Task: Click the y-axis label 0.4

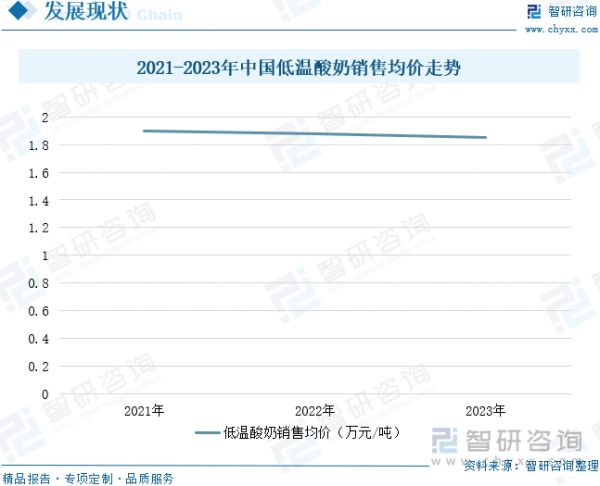Action: pyautogui.click(x=39, y=339)
